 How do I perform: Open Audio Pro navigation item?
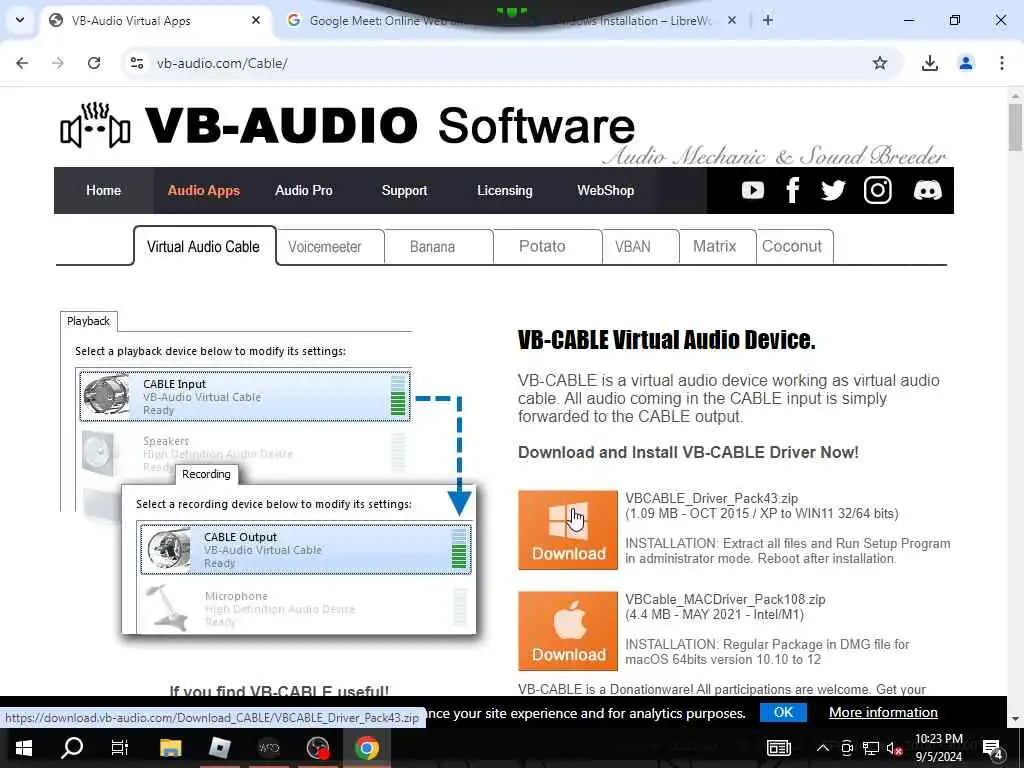[304, 190]
